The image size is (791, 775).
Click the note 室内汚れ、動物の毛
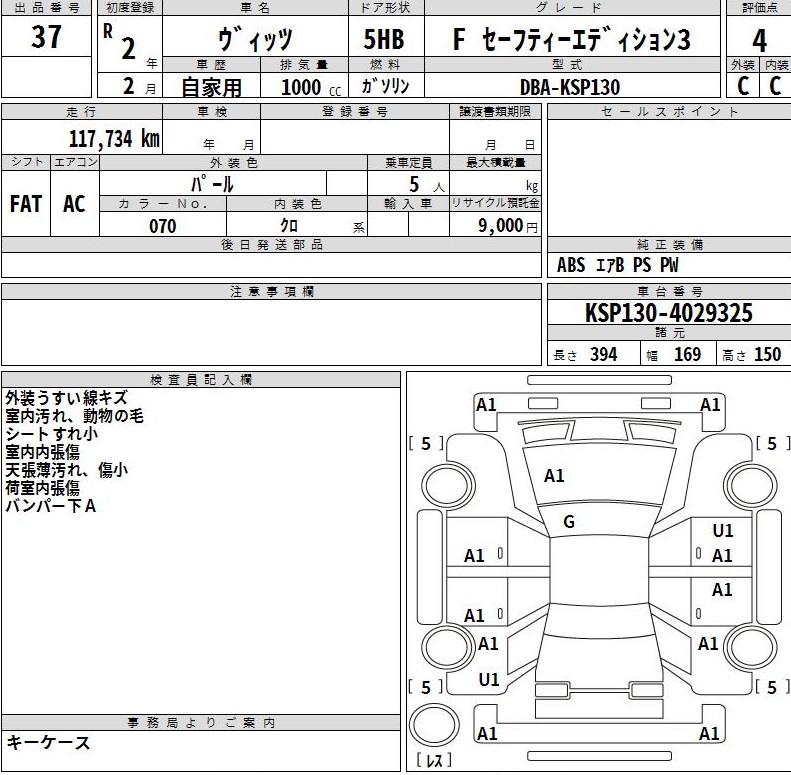point(75,416)
